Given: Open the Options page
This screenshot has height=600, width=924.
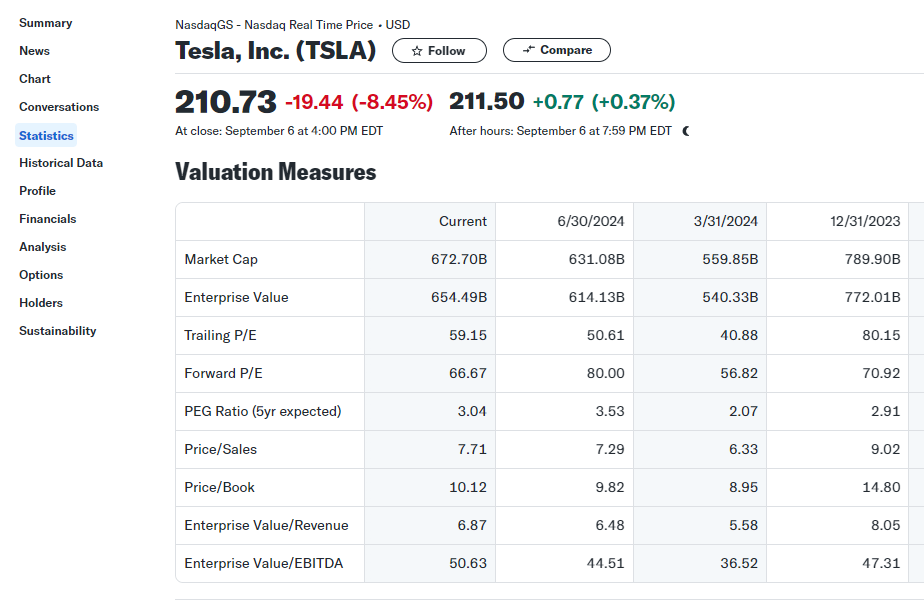Looking at the screenshot, I should pos(41,274).
